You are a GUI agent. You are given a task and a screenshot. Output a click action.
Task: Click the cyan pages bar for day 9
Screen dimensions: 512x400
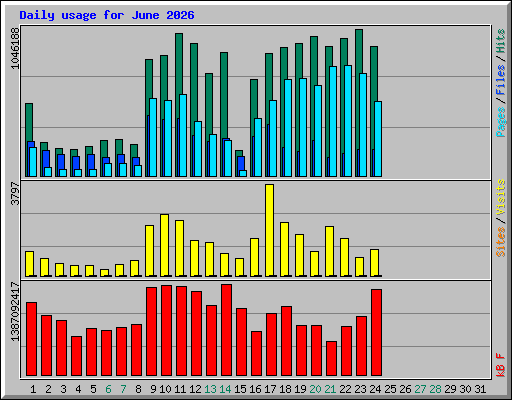153,137
